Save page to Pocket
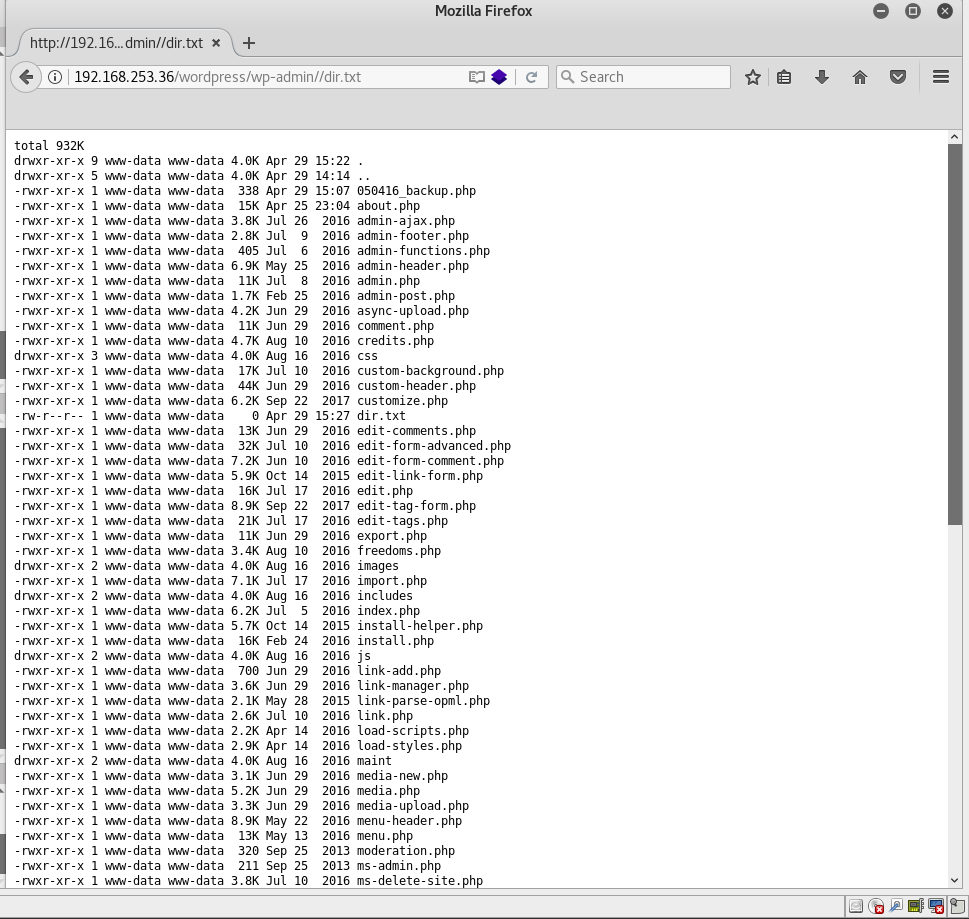The width and height of the screenshot is (969, 919). click(x=898, y=77)
